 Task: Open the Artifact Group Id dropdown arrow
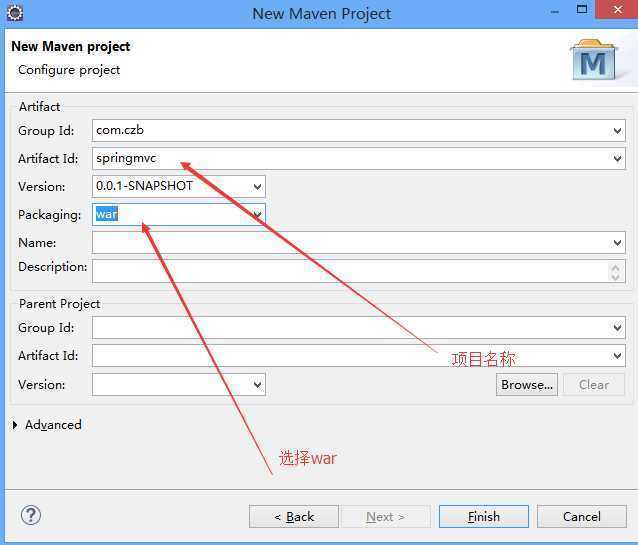(x=617, y=131)
